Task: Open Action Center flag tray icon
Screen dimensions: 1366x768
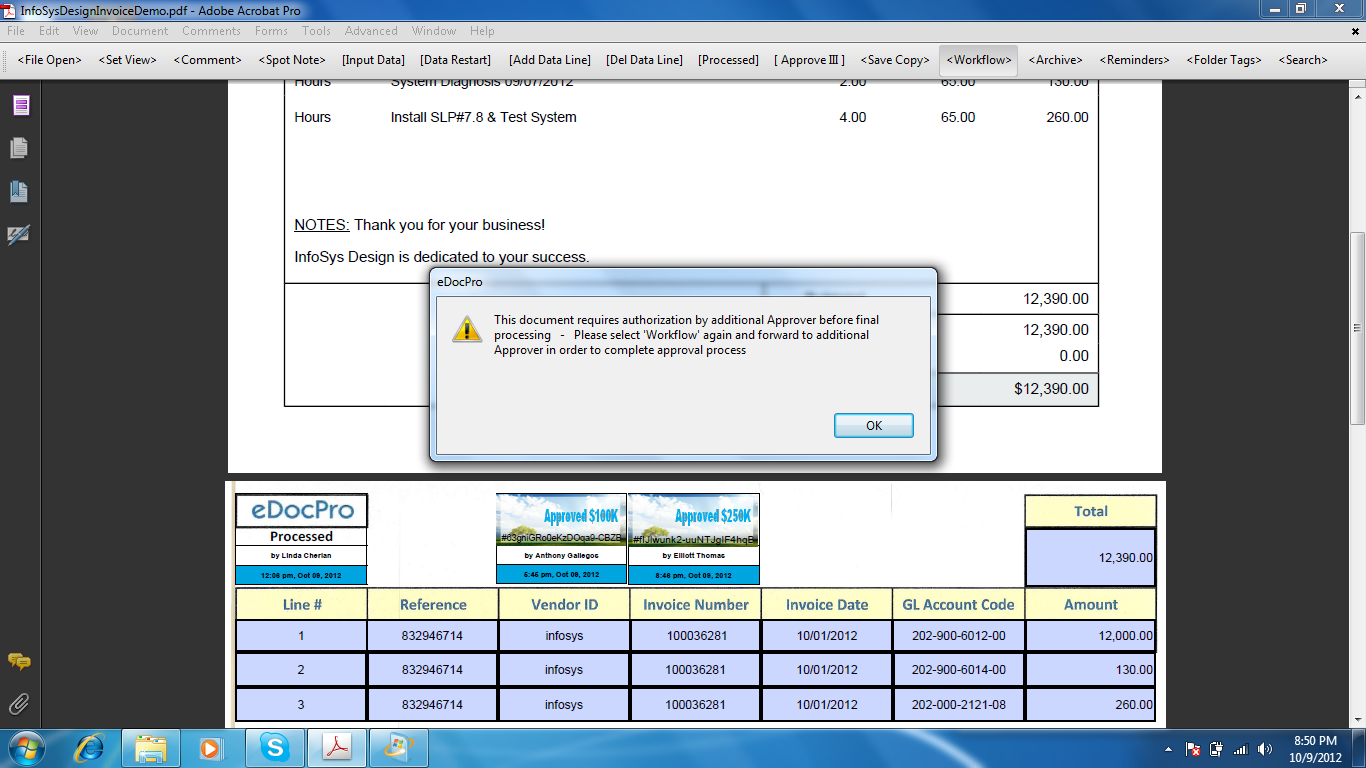Action: [x=1193, y=749]
